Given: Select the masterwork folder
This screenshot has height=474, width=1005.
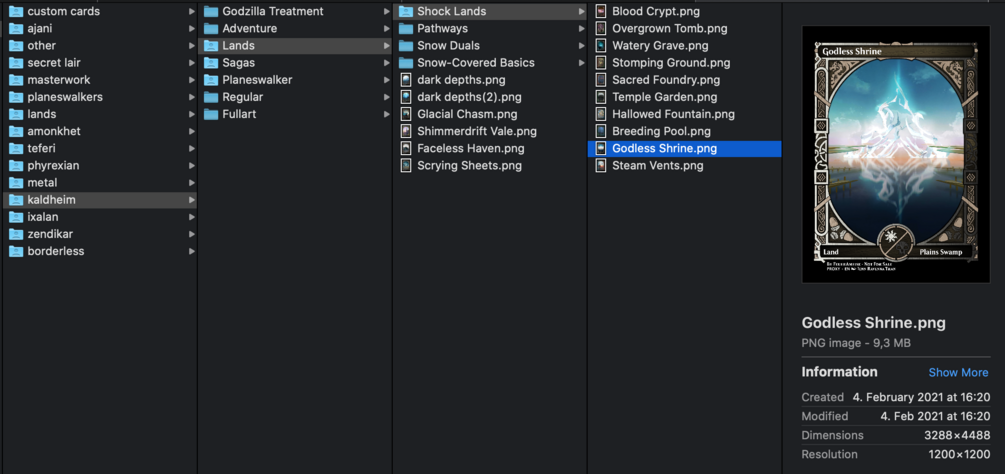Looking at the screenshot, I should point(58,80).
